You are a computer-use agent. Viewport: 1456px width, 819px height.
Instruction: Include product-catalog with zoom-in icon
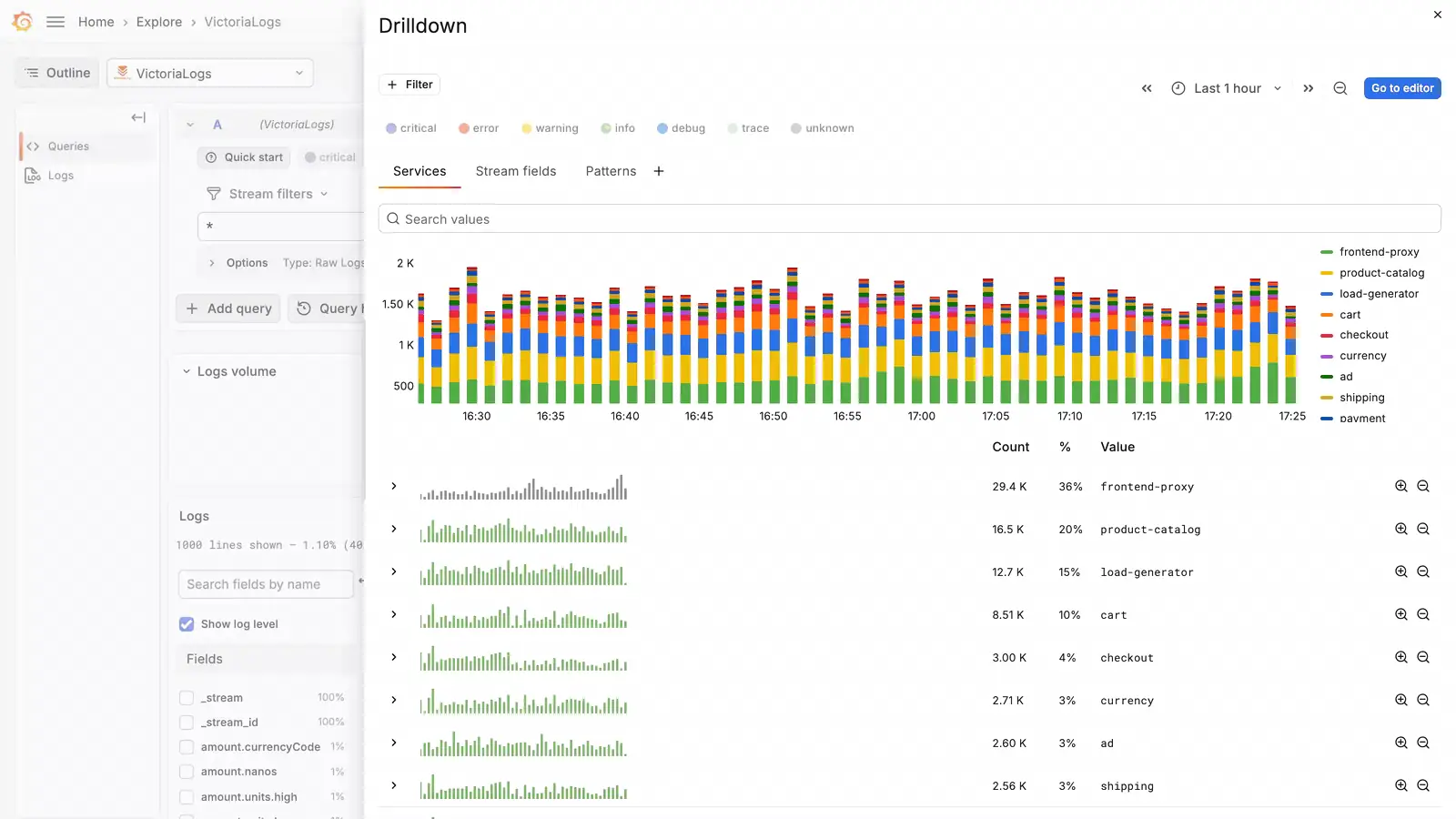[x=1401, y=530]
